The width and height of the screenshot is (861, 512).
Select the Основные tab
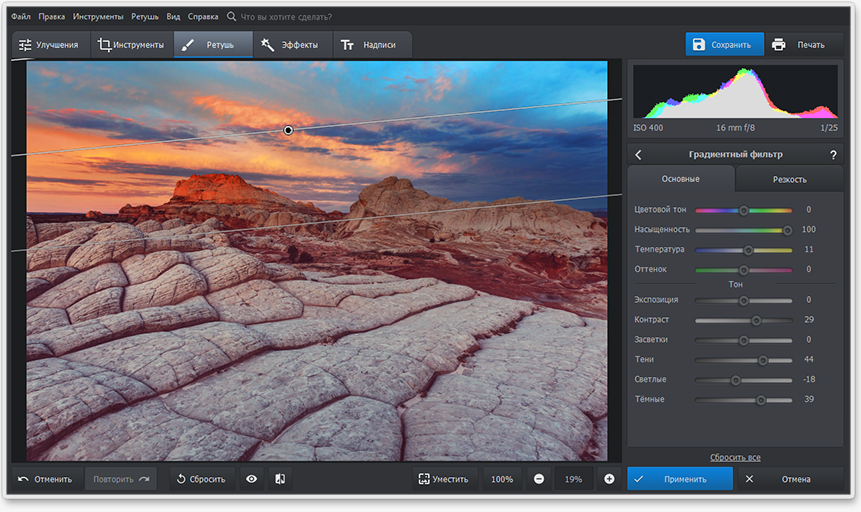click(680, 179)
